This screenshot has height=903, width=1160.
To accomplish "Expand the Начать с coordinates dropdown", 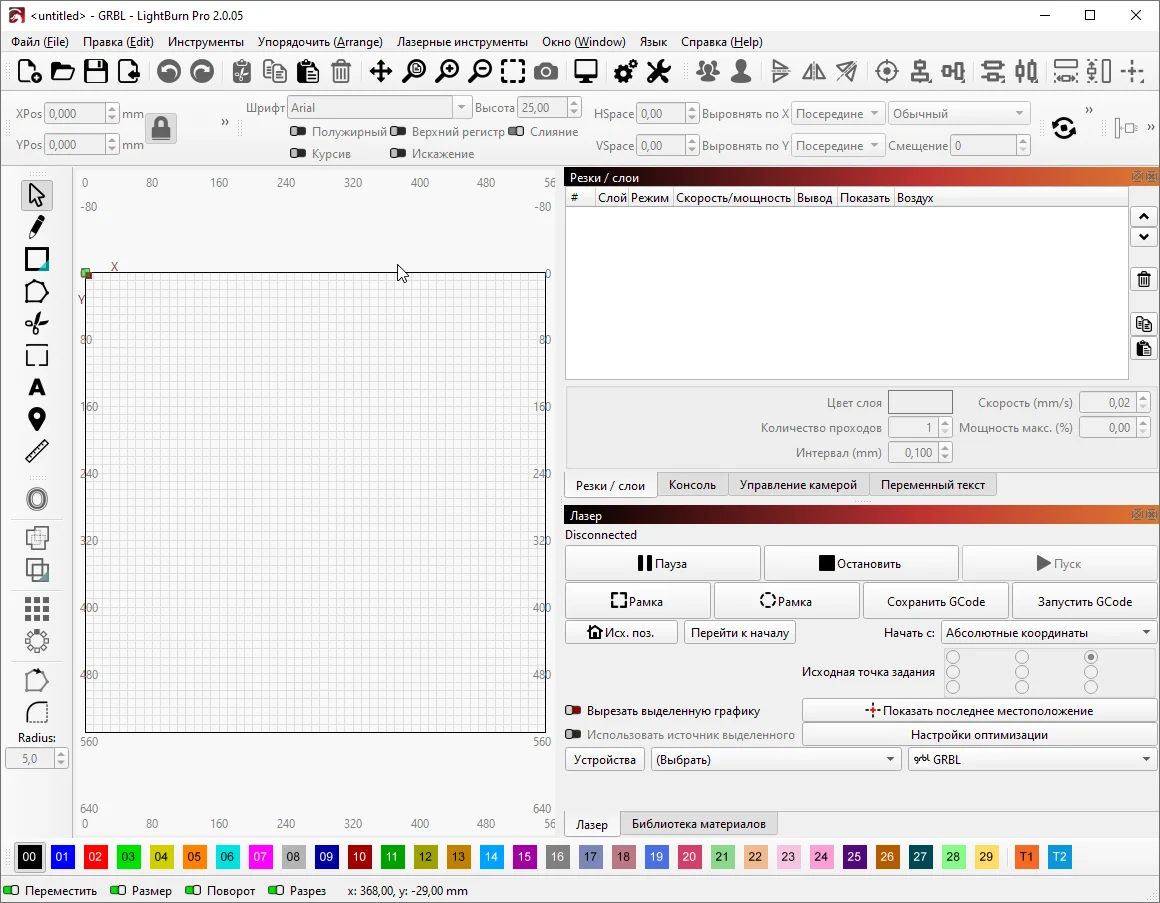I will pyautogui.click(x=1048, y=633).
